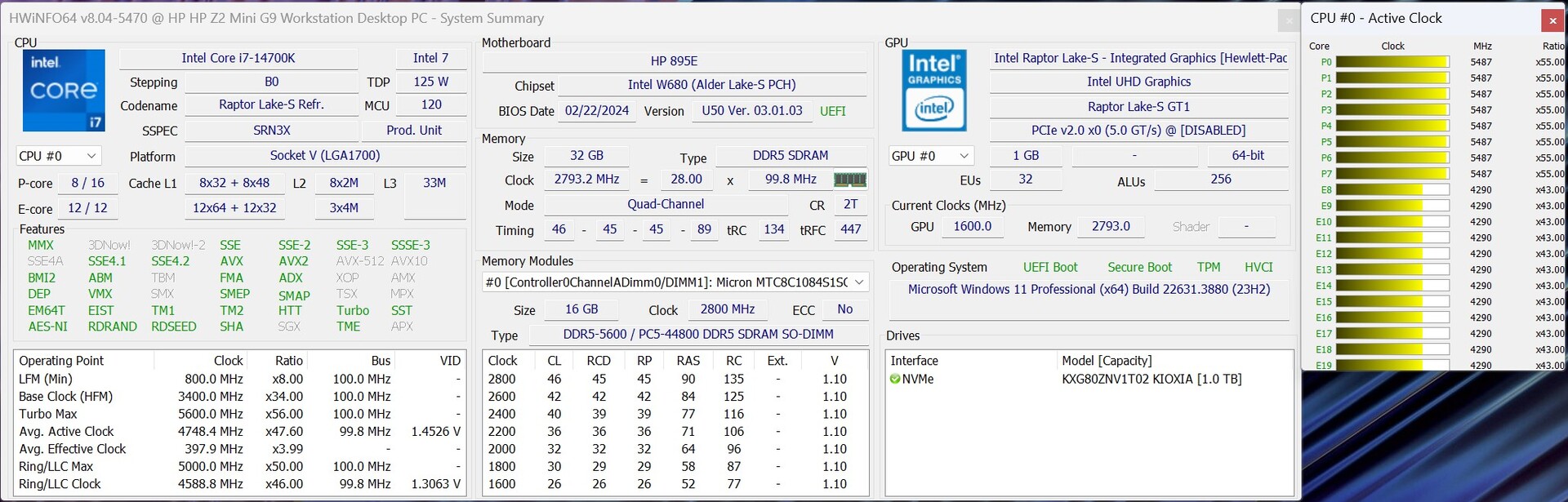
Task: Click the P-core 8 / 16 value
Action: [87, 184]
